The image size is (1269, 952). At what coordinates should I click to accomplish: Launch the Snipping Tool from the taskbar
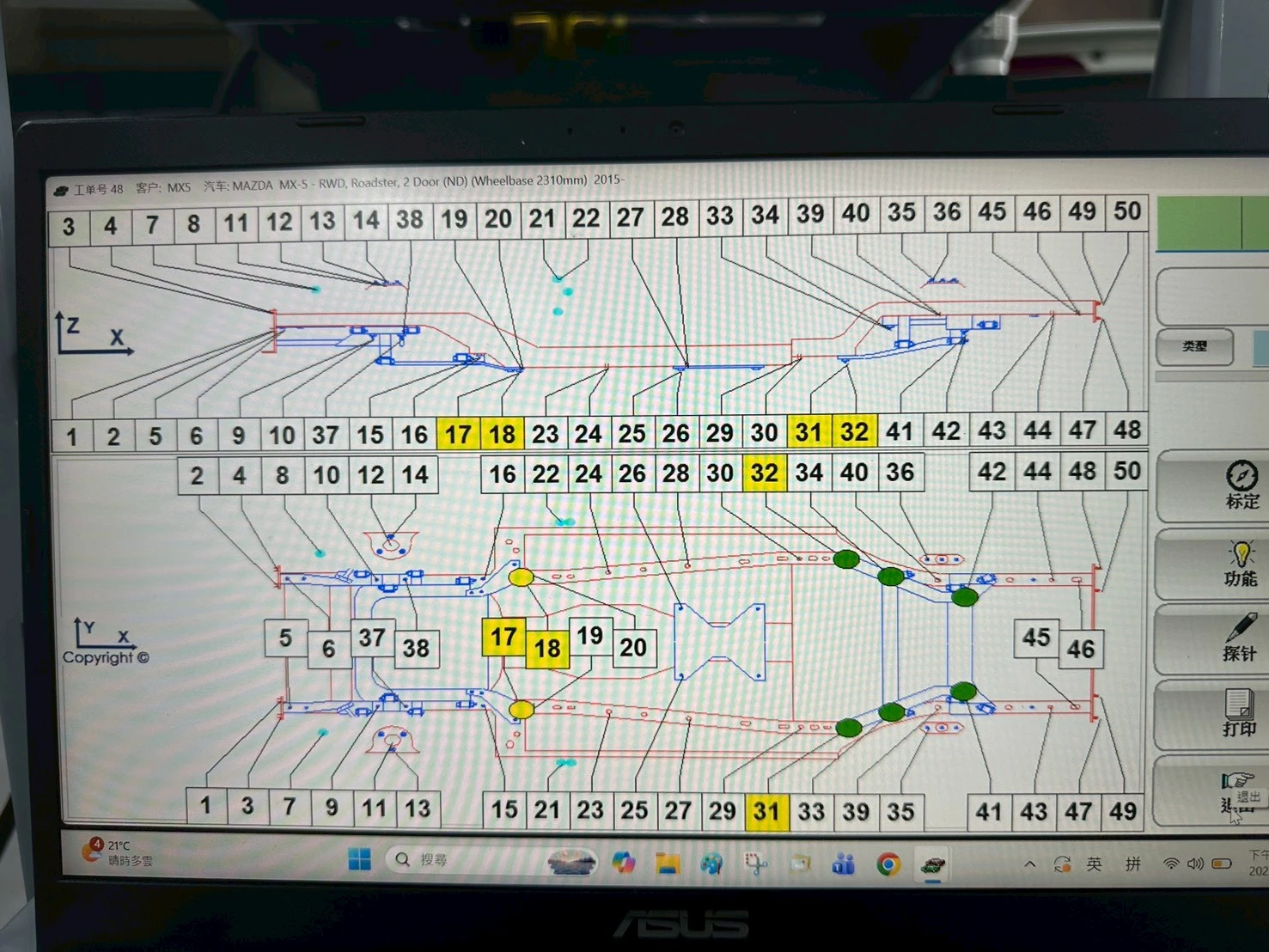(x=756, y=864)
